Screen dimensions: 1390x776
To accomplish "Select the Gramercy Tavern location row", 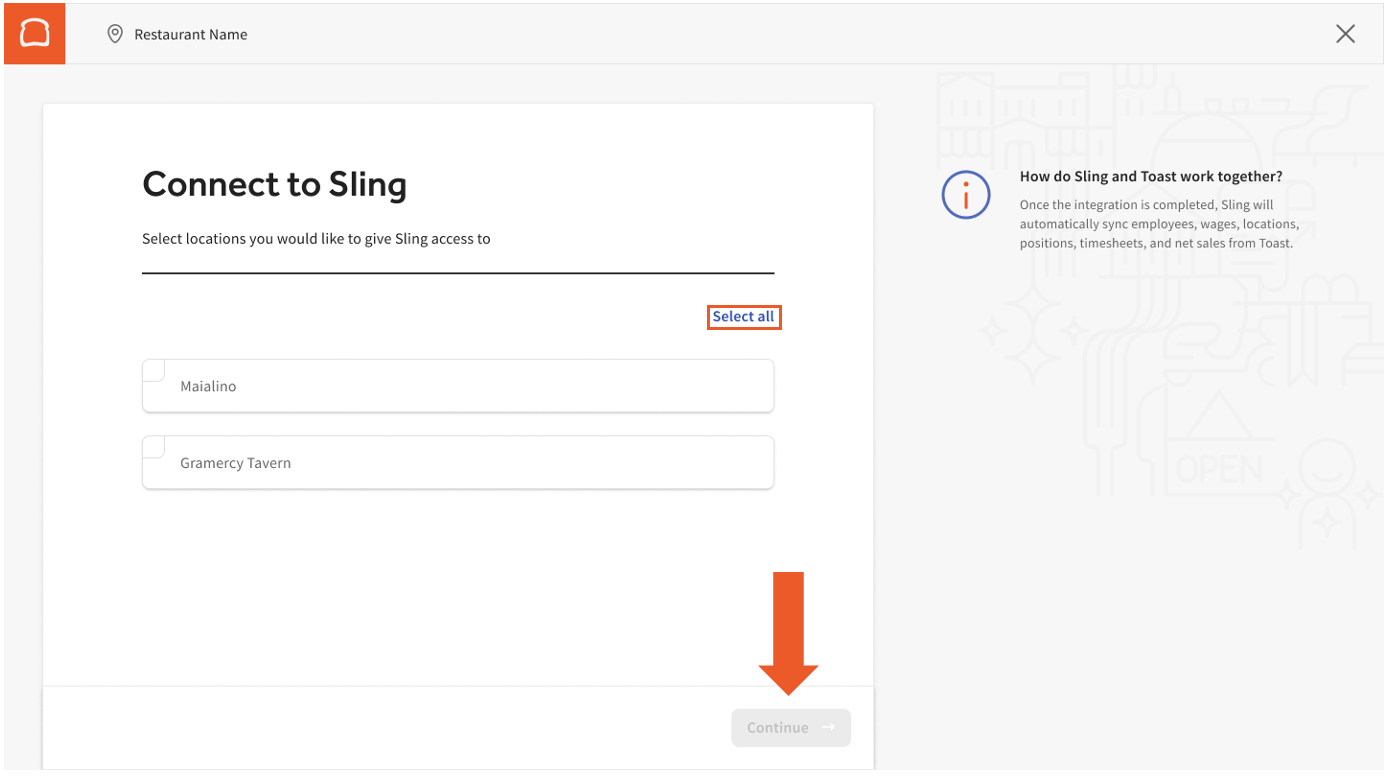I will (457, 462).
